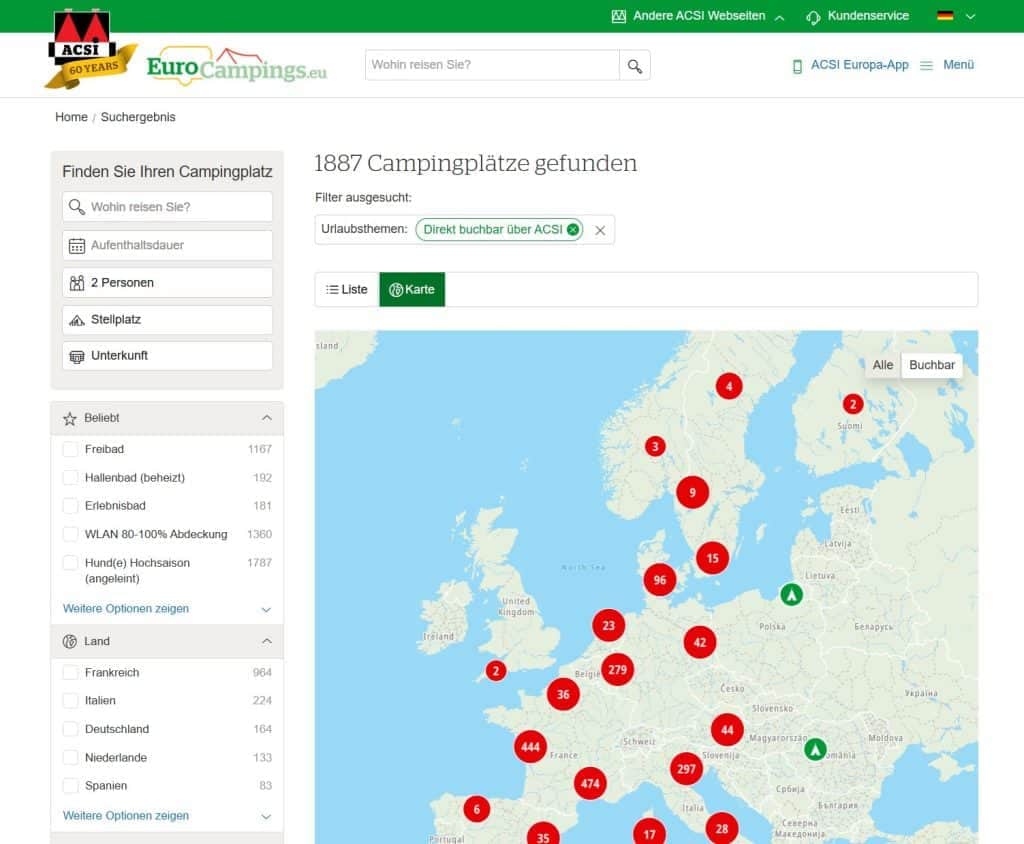Screen dimensions: 1024x844
Task: Select the Alle map toggle
Action: (x=883, y=365)
